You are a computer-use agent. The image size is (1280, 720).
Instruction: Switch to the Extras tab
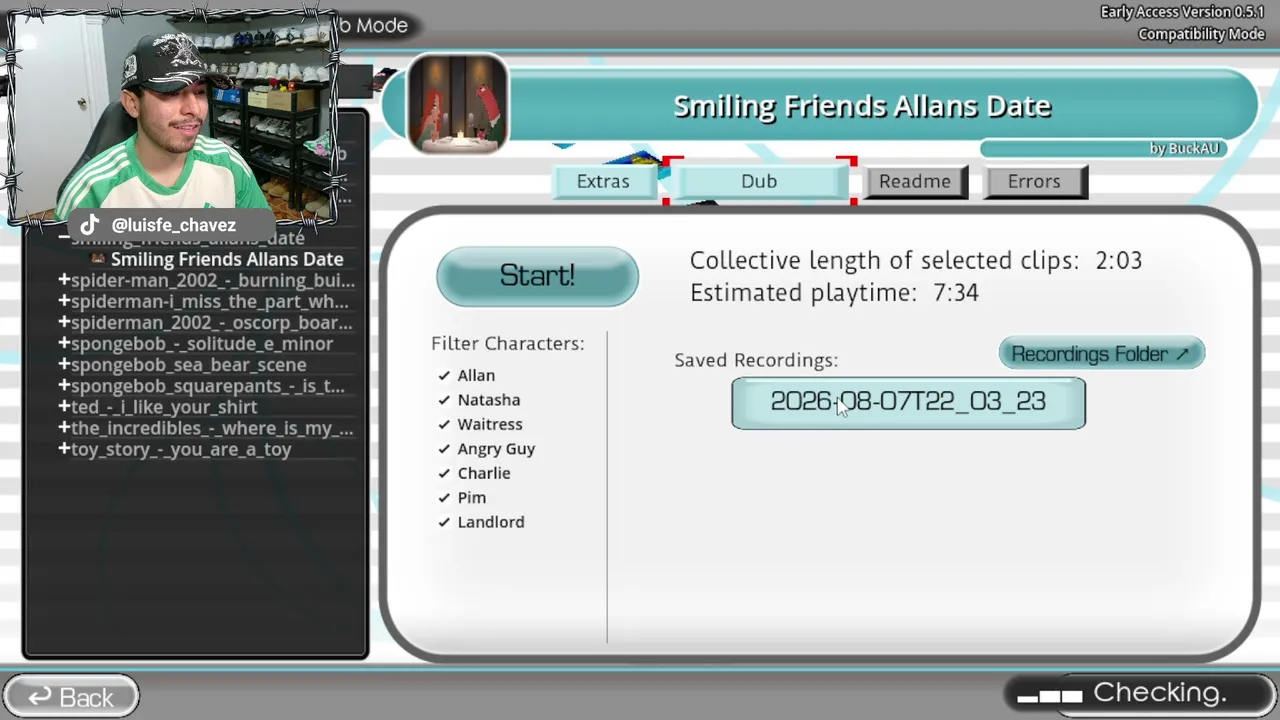coord(603,181)
